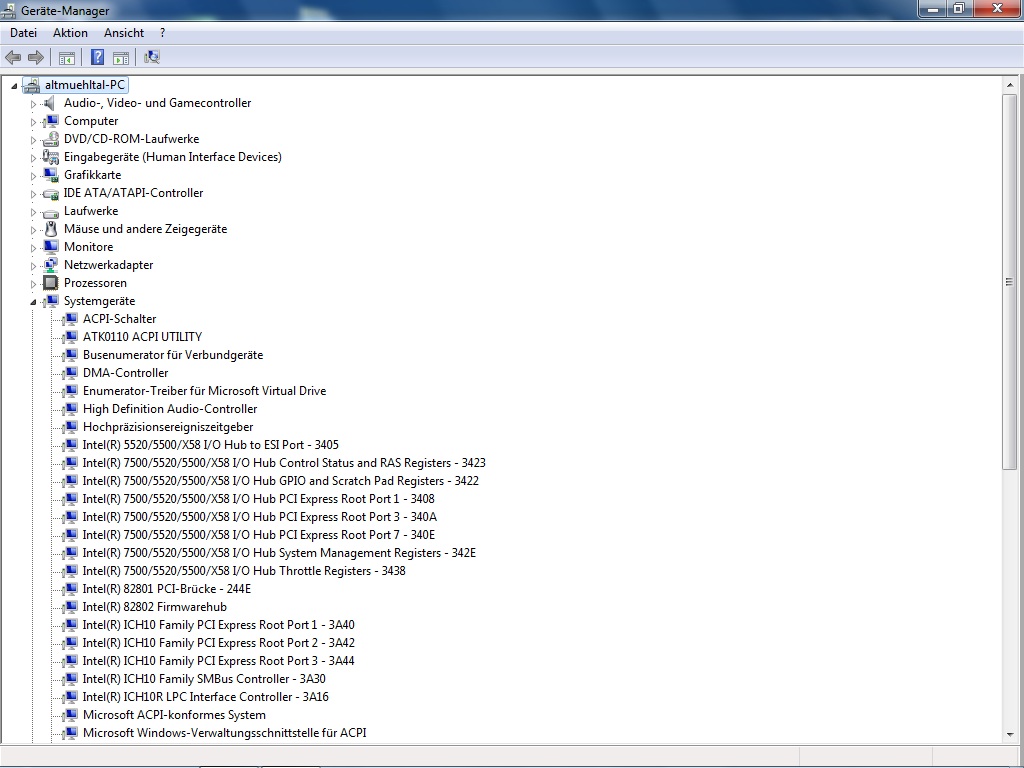
Task: Open the Aktion menu
Action: pos(70,33)
